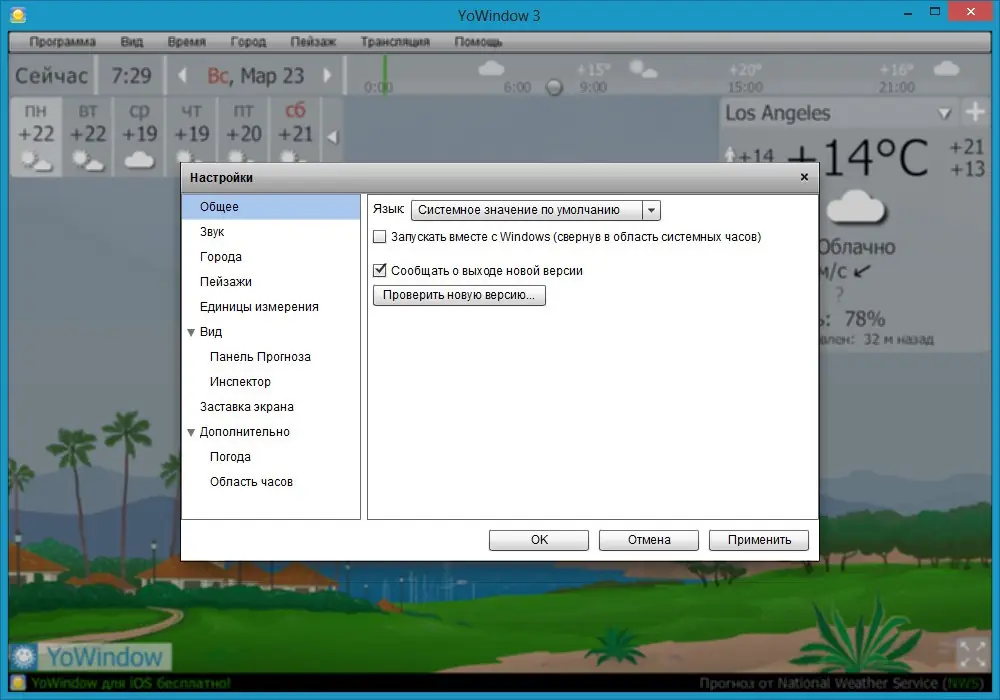Select Saturday forecast day сб +21

coord(295,131)
